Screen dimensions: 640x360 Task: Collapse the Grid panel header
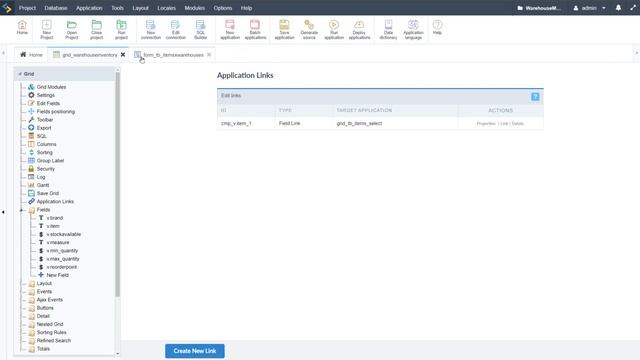coord(20,74)
